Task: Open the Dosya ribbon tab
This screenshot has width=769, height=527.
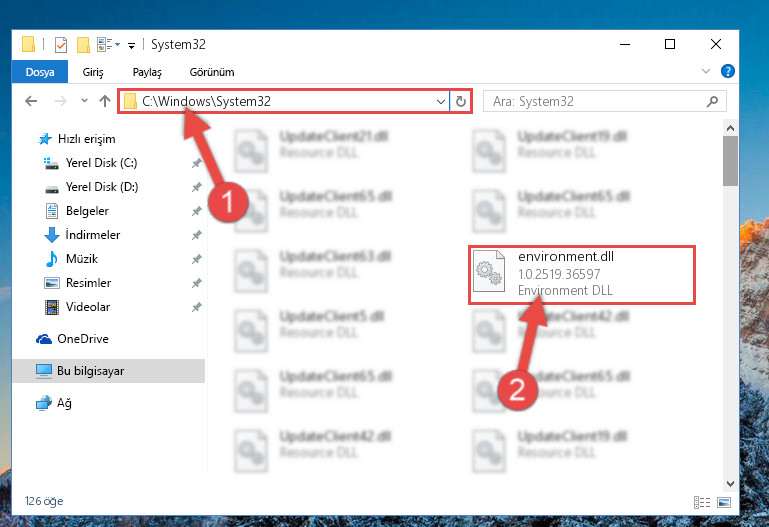Action: click(40, 72)
